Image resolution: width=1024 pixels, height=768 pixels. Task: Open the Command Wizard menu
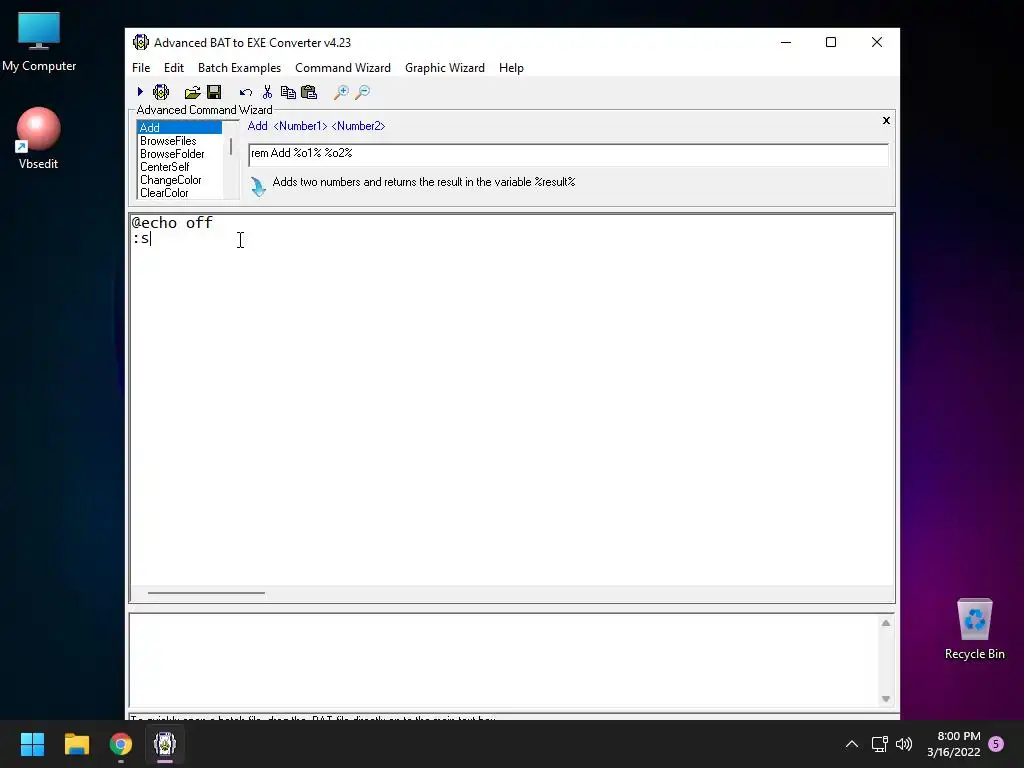343,68
